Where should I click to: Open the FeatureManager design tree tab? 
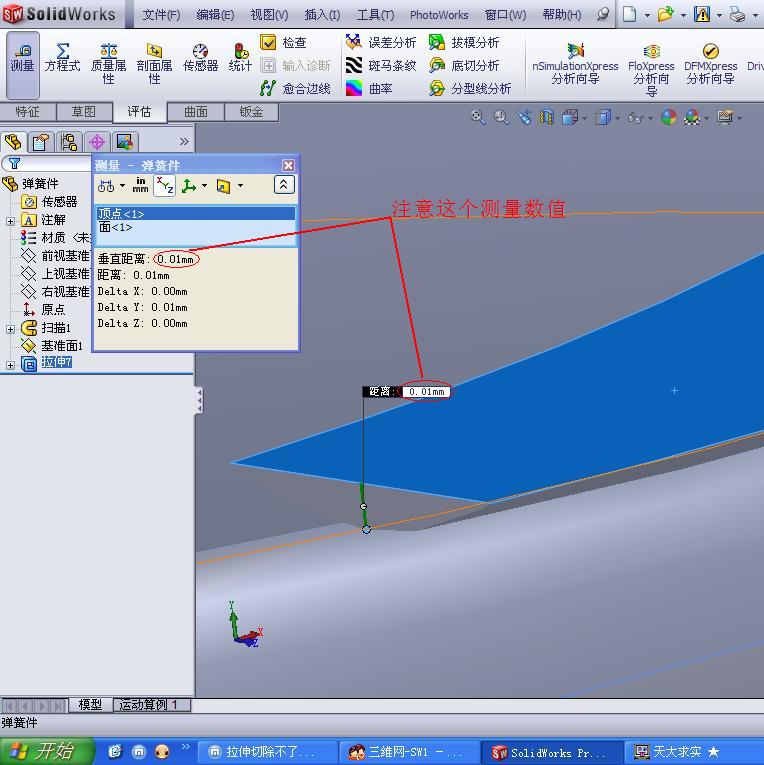click(13, 141)
